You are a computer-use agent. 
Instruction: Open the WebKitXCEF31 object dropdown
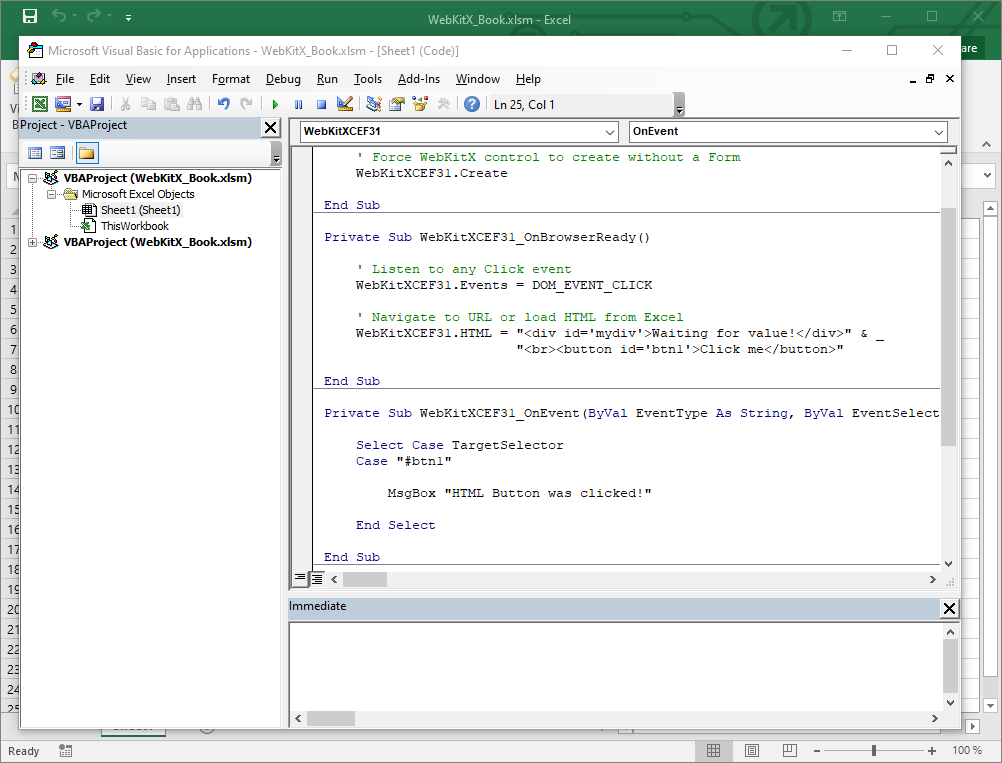click(610, 132)
